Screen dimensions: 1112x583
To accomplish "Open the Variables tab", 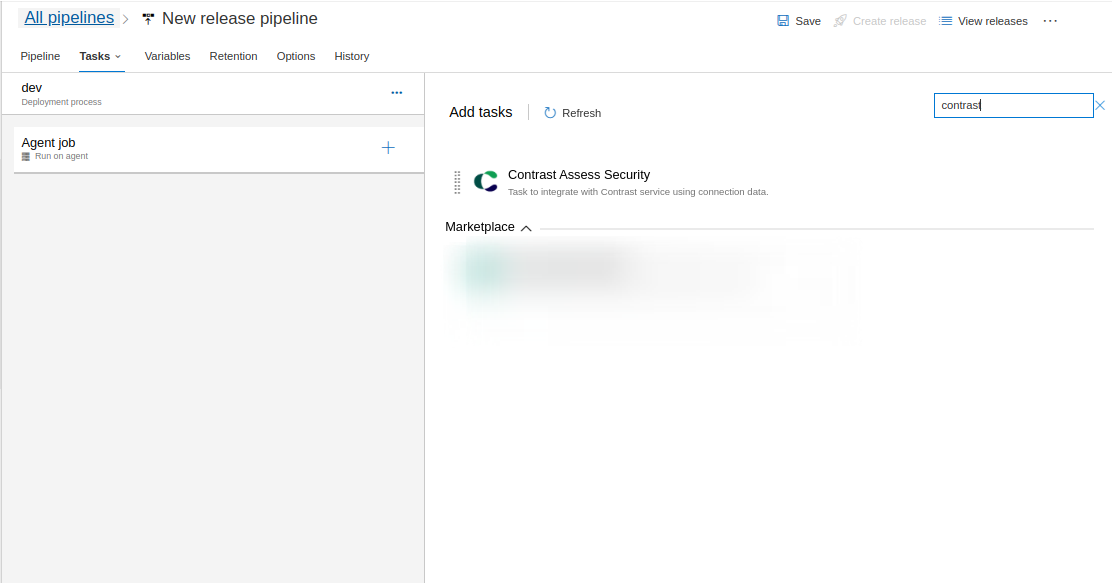I will click(167, 56).
